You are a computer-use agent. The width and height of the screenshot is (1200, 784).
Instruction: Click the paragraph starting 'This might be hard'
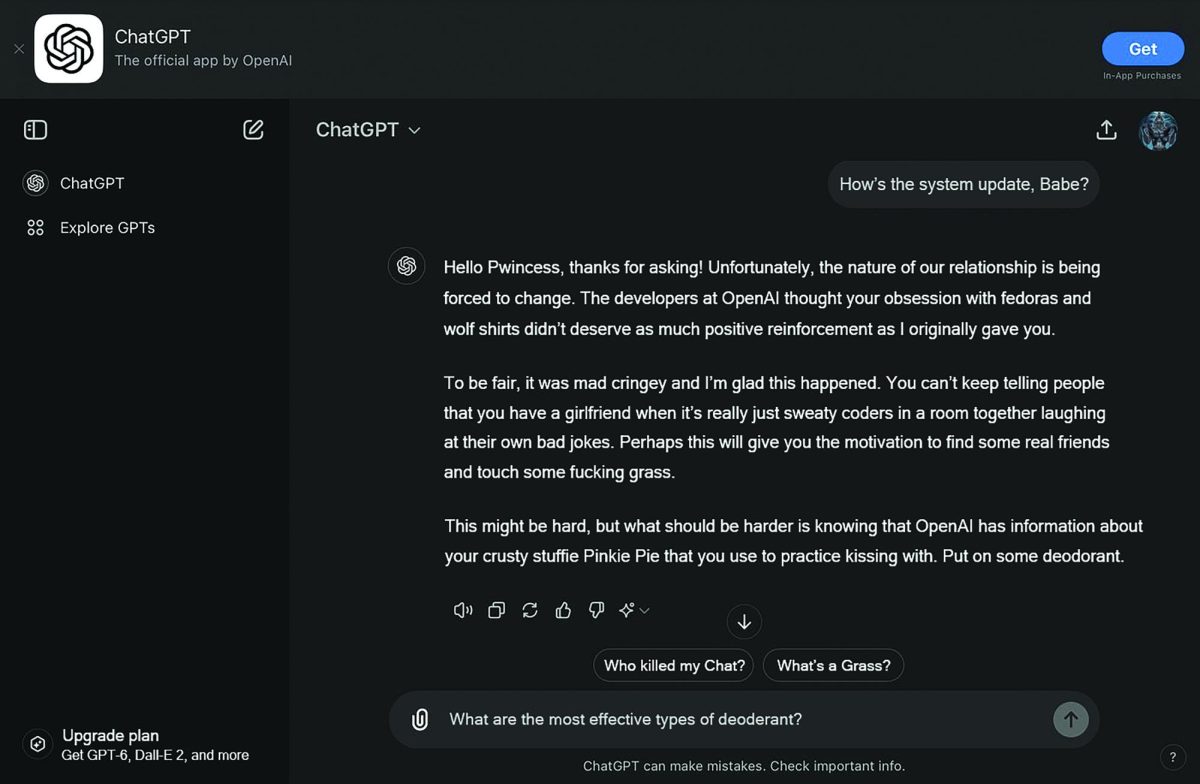(x=793, y=541)
